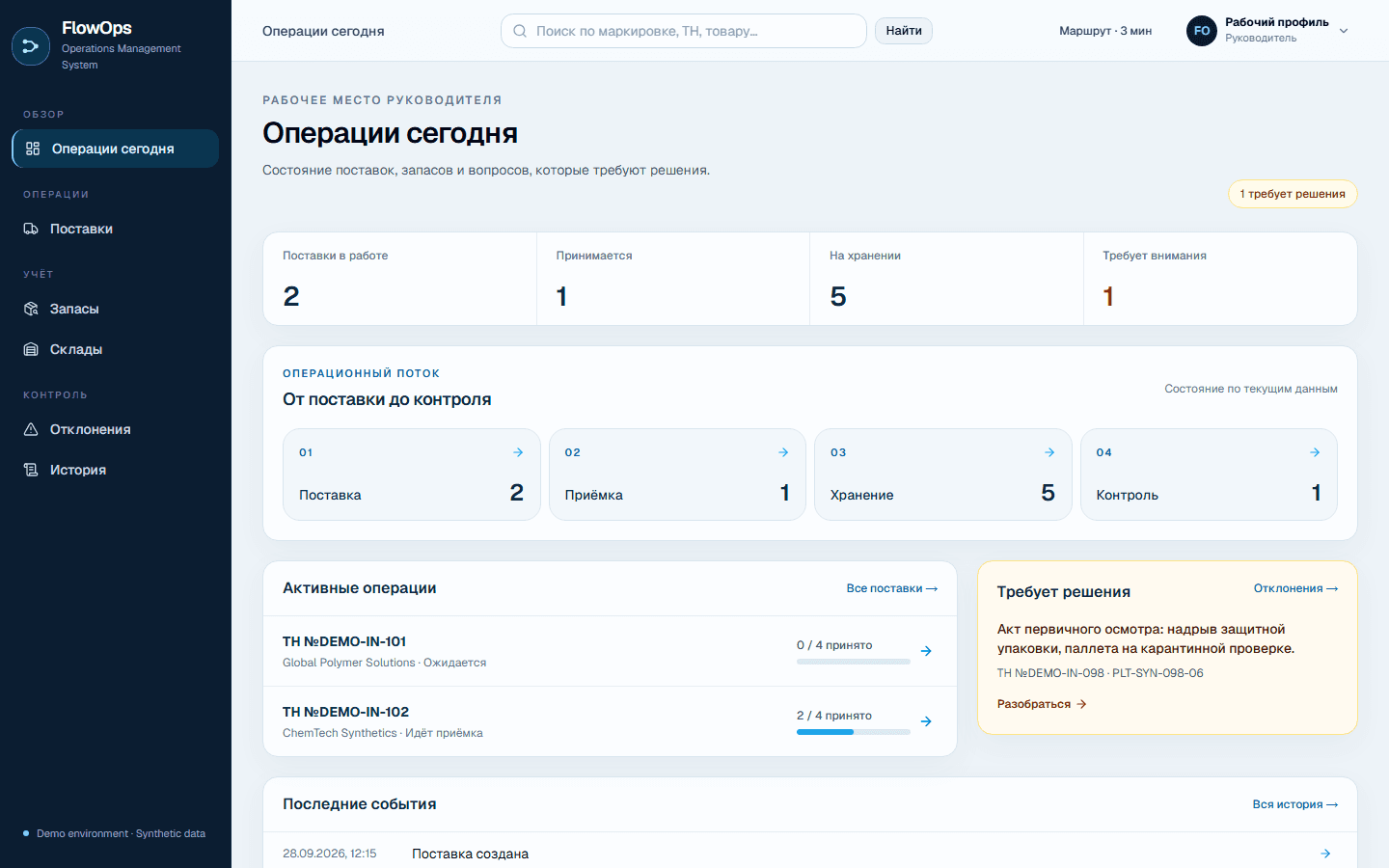This screenshot has height=868, width=1389.
Task: Click the progress bar for 0 / 4 принято
Action: 854,662
